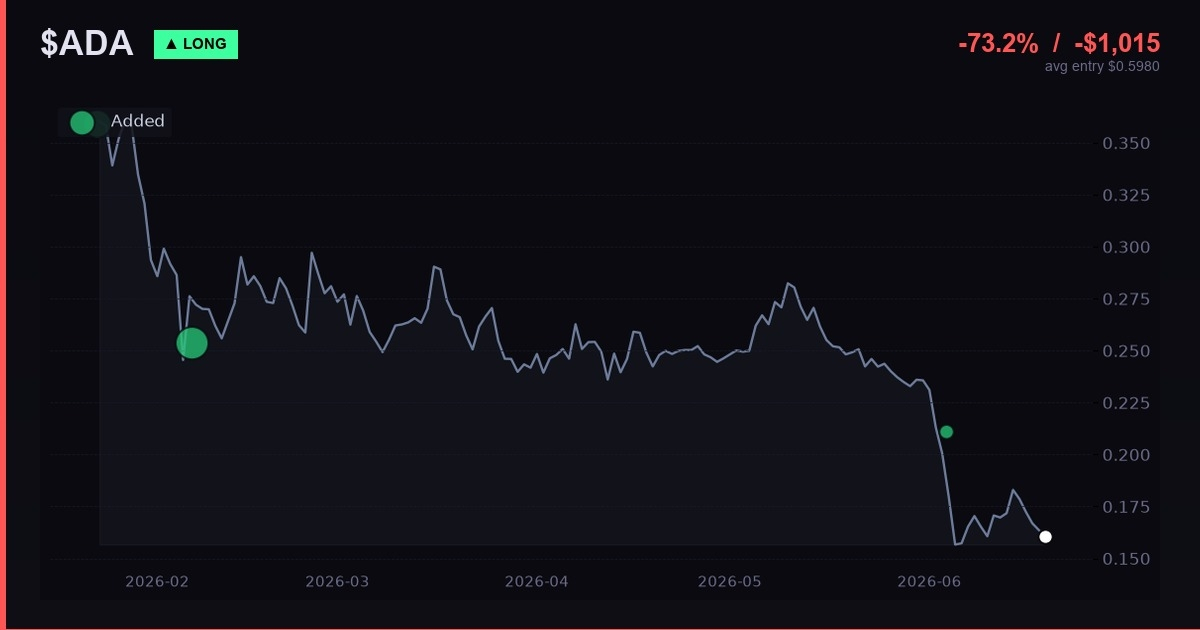The width and height of the screenshot is (1200, 630).
Task: Click the 0.250 y-axis label
Action: 1126,351
